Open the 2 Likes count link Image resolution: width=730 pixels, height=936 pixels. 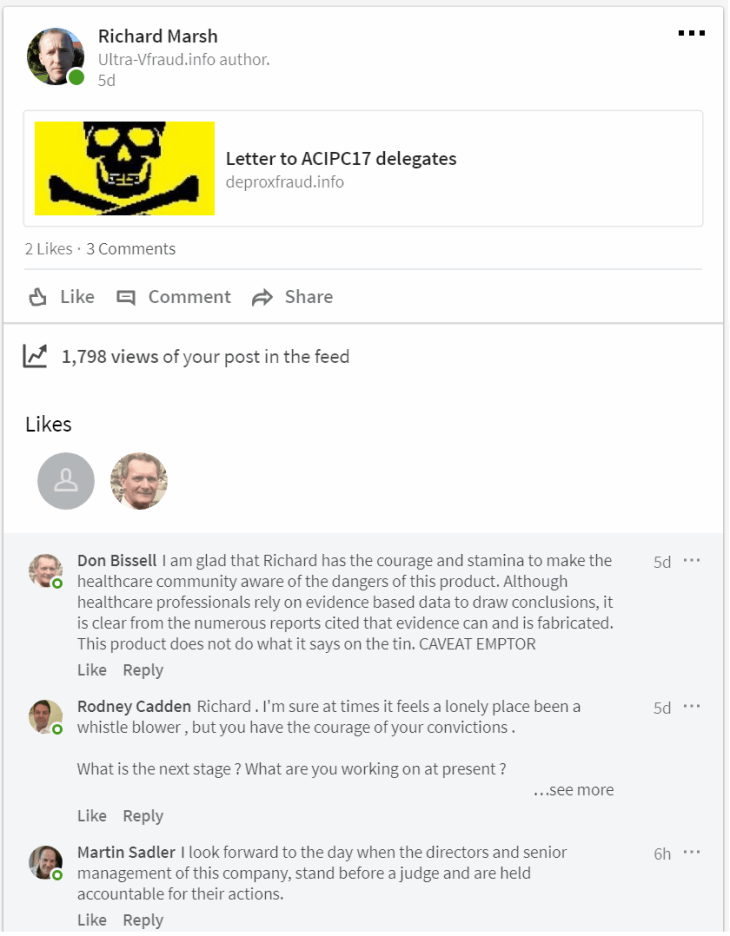tap(48, 249)
